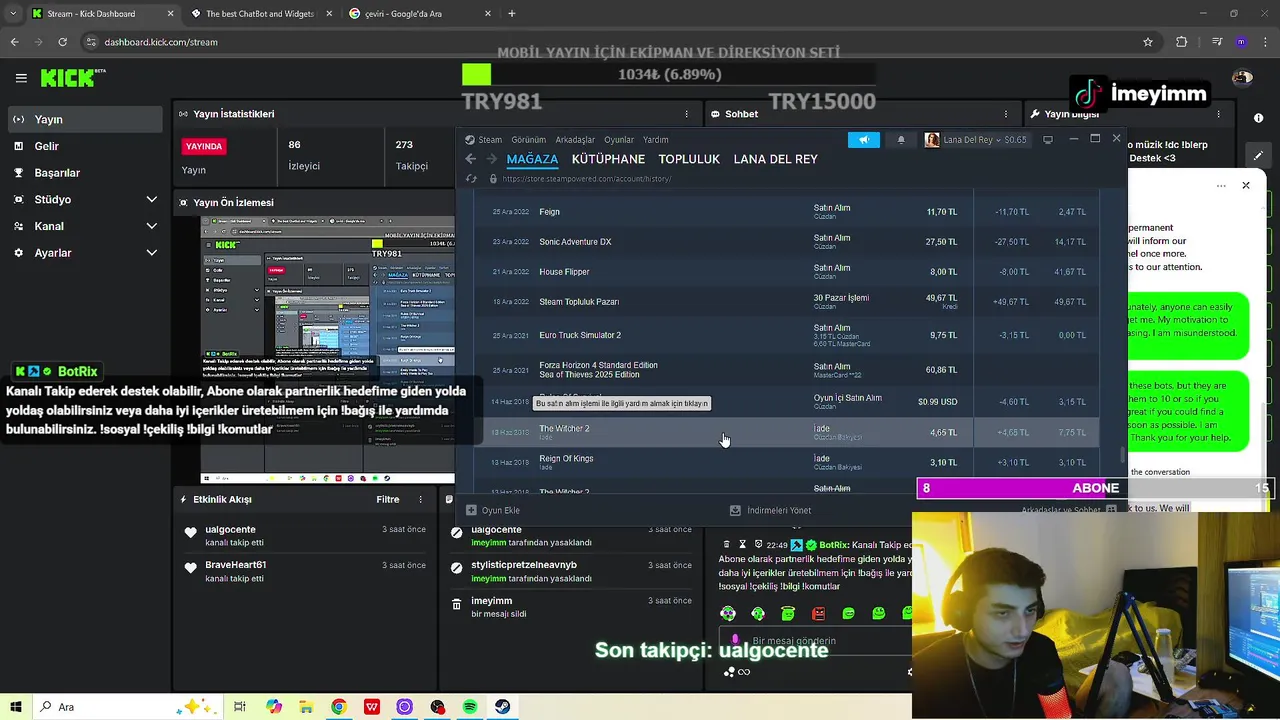The image size is (1280, 720).
Task: Open the Oyunlar menu in Steam
Action: click(x=619, y=140)
